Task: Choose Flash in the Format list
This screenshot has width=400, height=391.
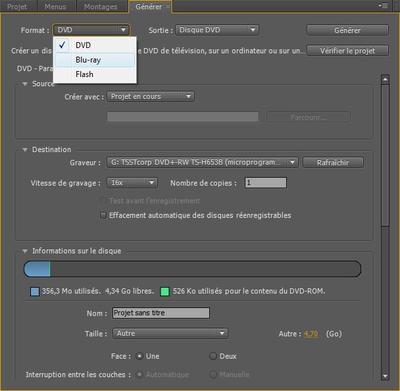Action: (95, 74)
